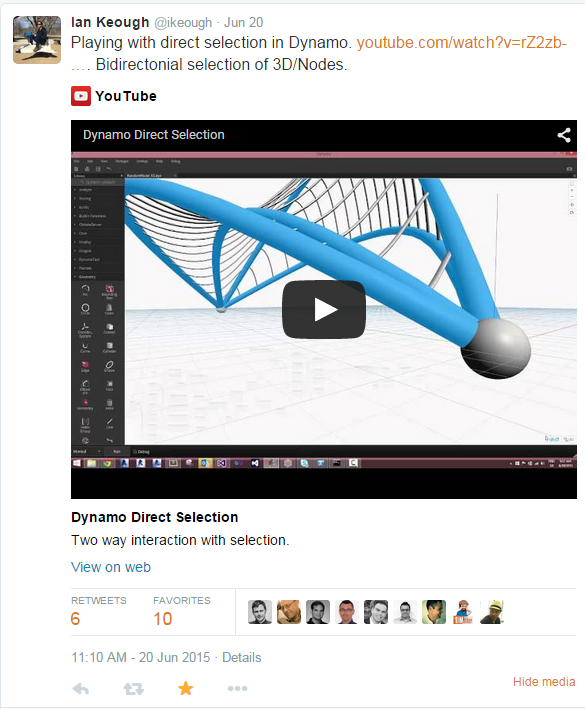
Task: Open the View on web link
Action: coord(111,567)
